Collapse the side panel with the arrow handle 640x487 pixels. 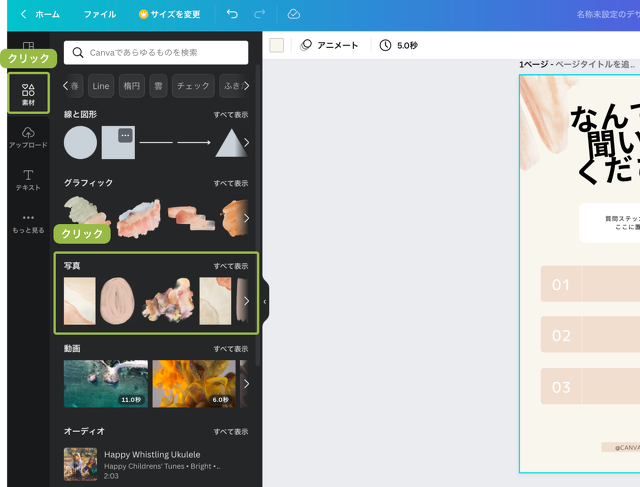pos(265,301)
